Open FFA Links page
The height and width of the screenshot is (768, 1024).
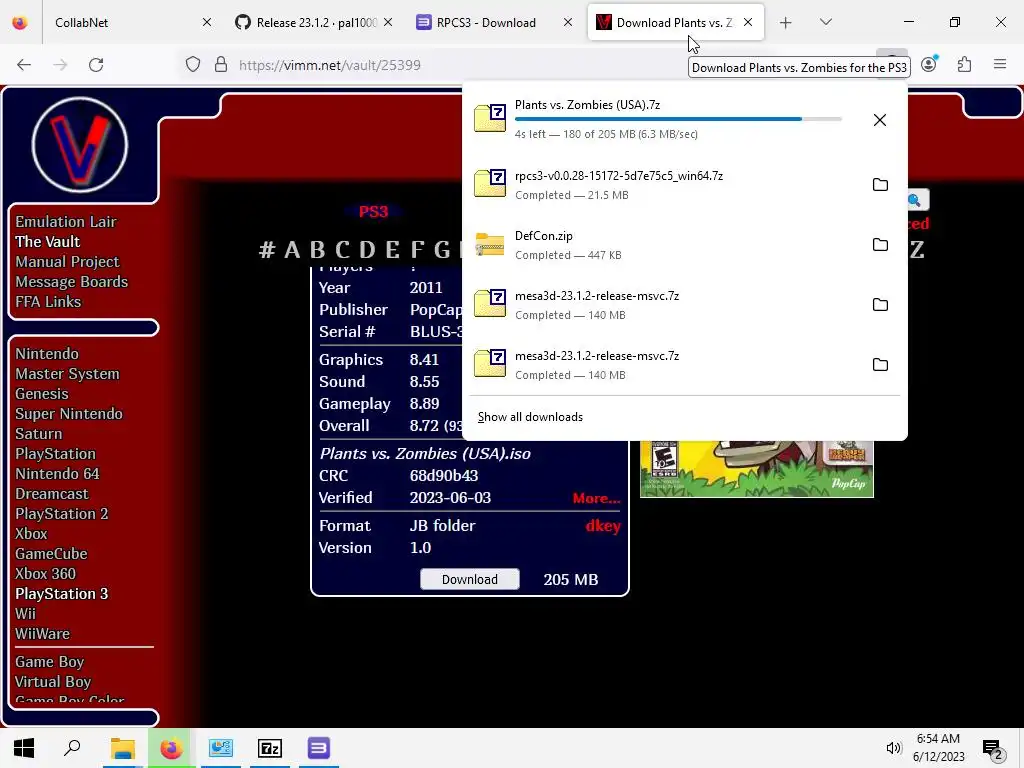[48, 302]
